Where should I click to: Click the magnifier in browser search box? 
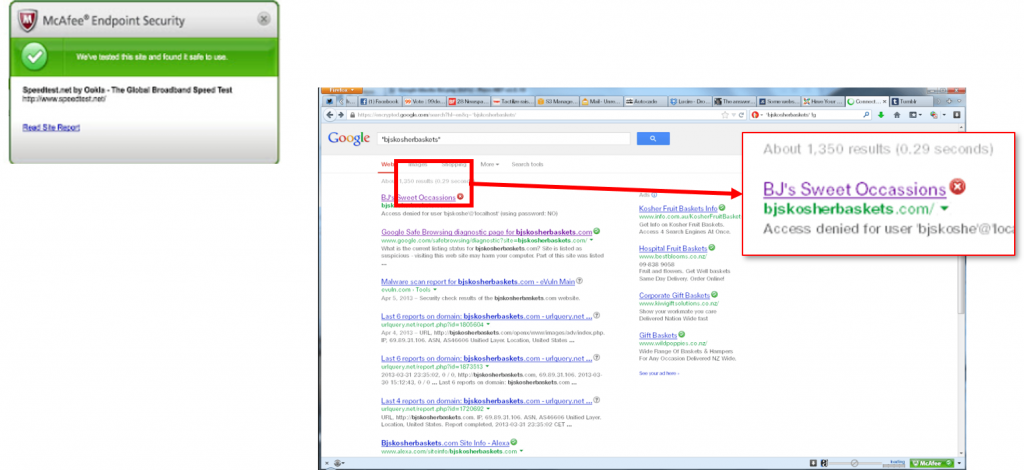(x=866, y=115)
